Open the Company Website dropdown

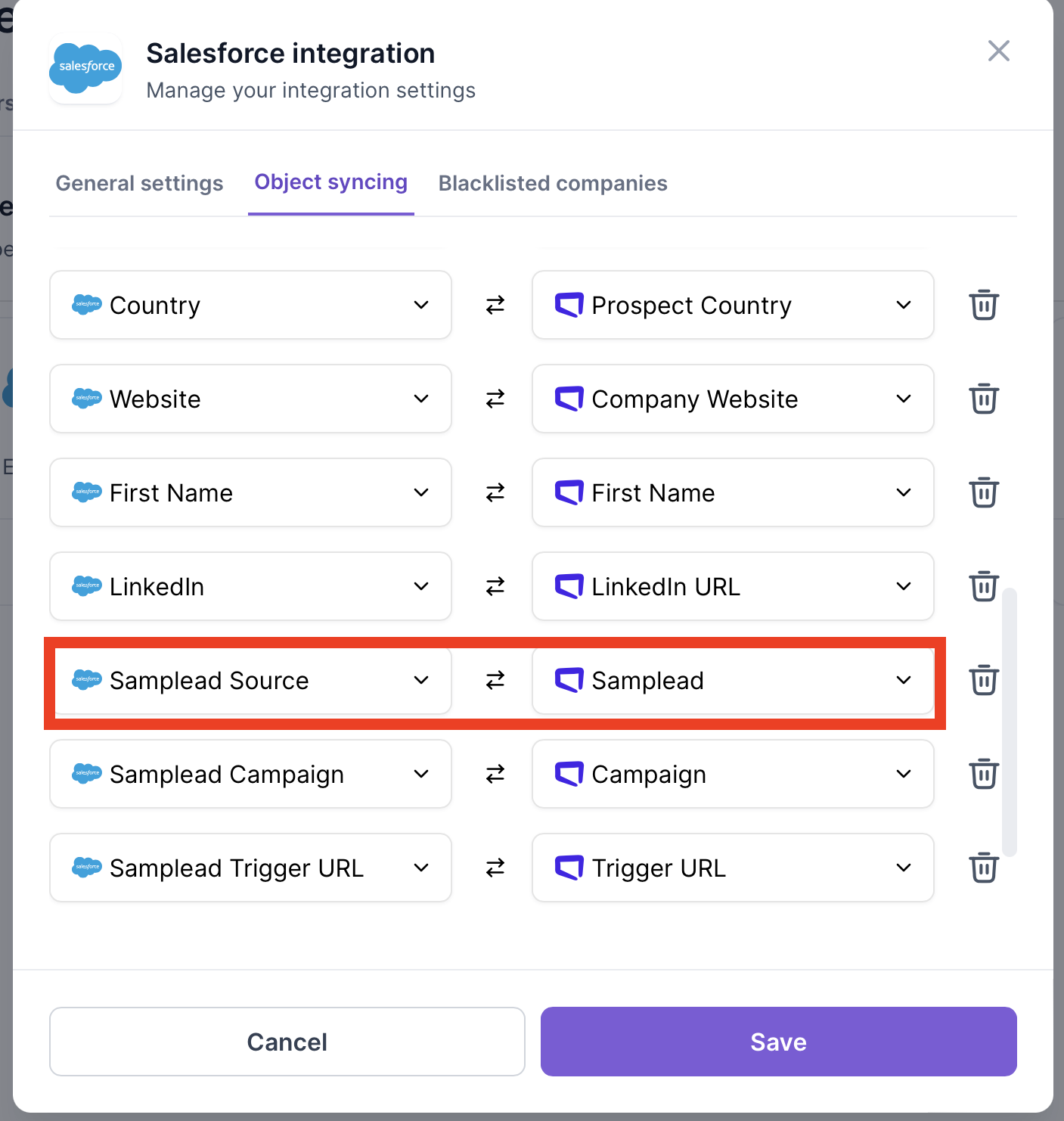[733, 399]
